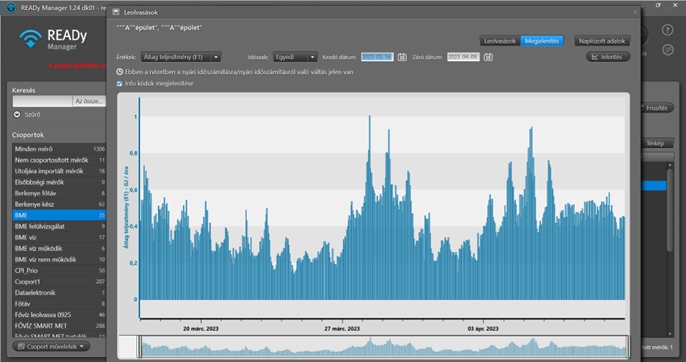Click the 03 ápr. 2023 axis label
Screen dimensions: 686x362
483,329
